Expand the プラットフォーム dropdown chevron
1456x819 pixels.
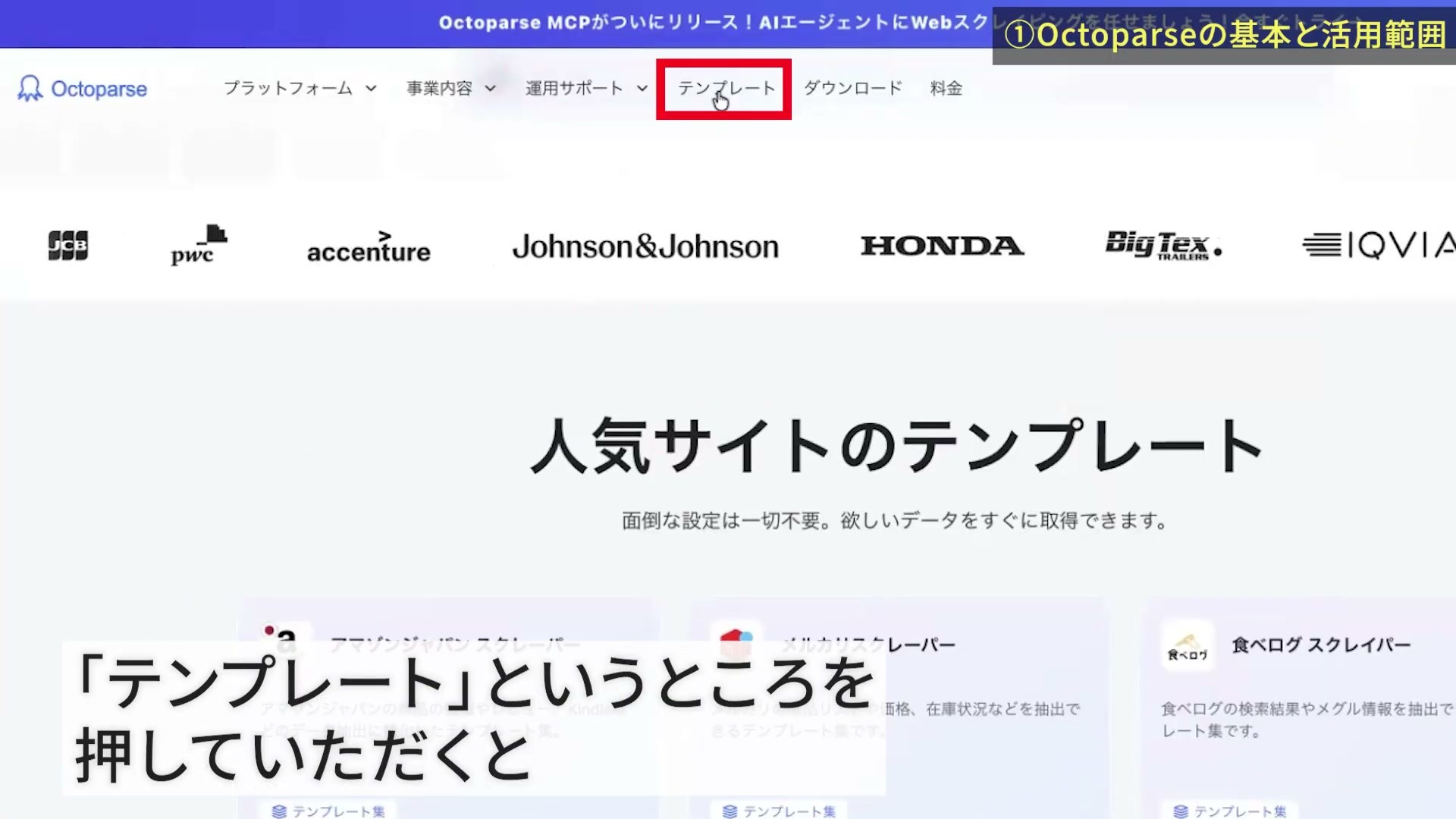[371, 89]
